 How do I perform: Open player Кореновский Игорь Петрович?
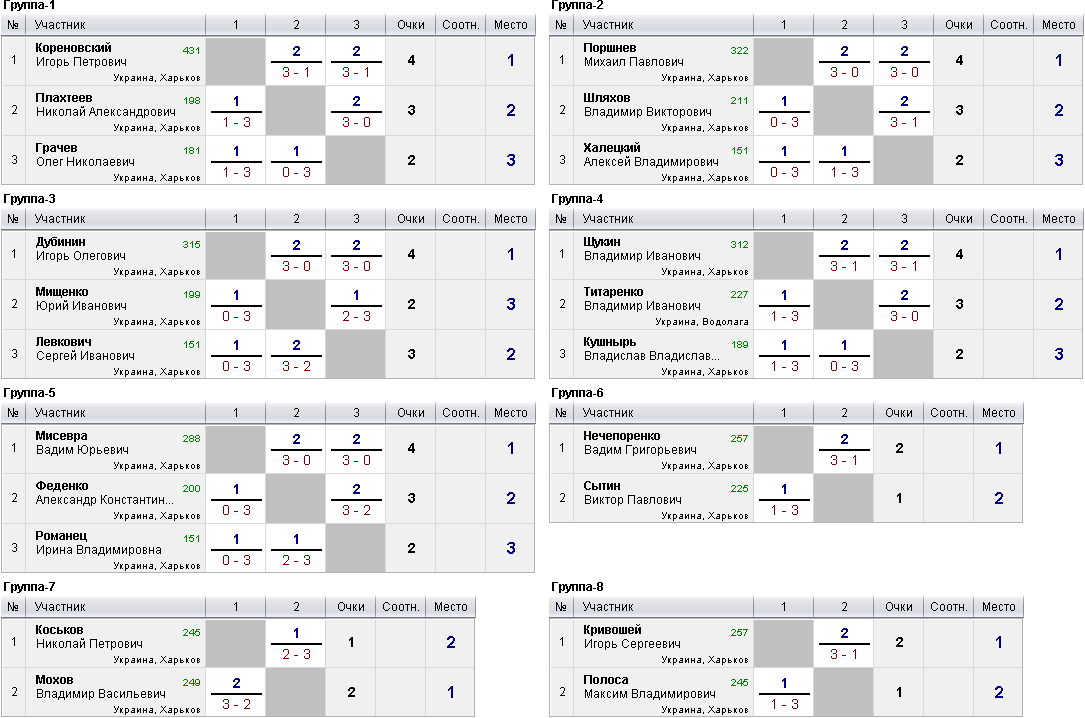82,55
